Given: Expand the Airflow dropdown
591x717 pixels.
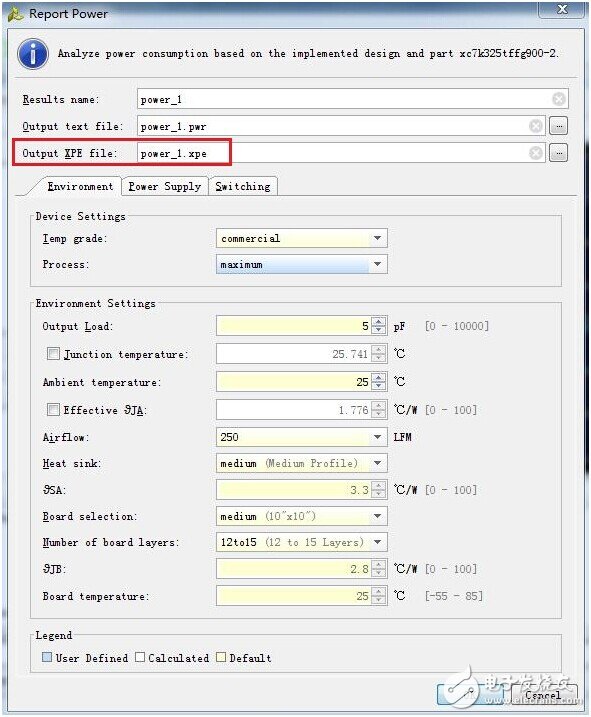Looking at the screenshot, I should pos(301,437).
